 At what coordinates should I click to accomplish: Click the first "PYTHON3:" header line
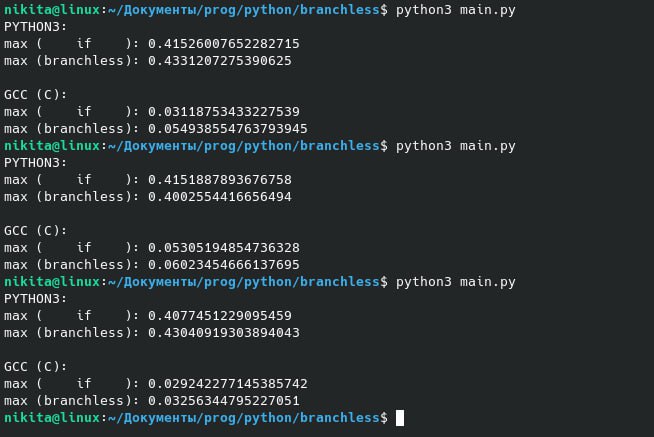36,27
